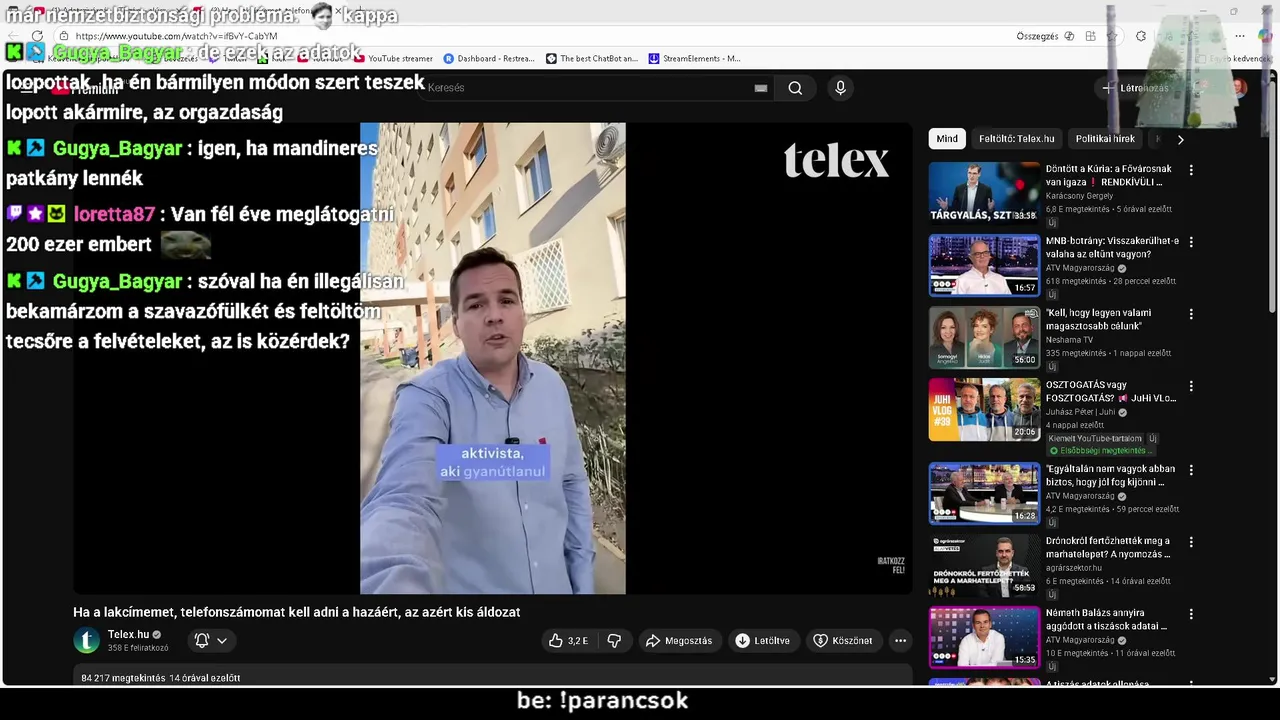
Task: Open Neshama TV video thumbnail 56:00
Action: pyautogui.click(x=984, y=337)
